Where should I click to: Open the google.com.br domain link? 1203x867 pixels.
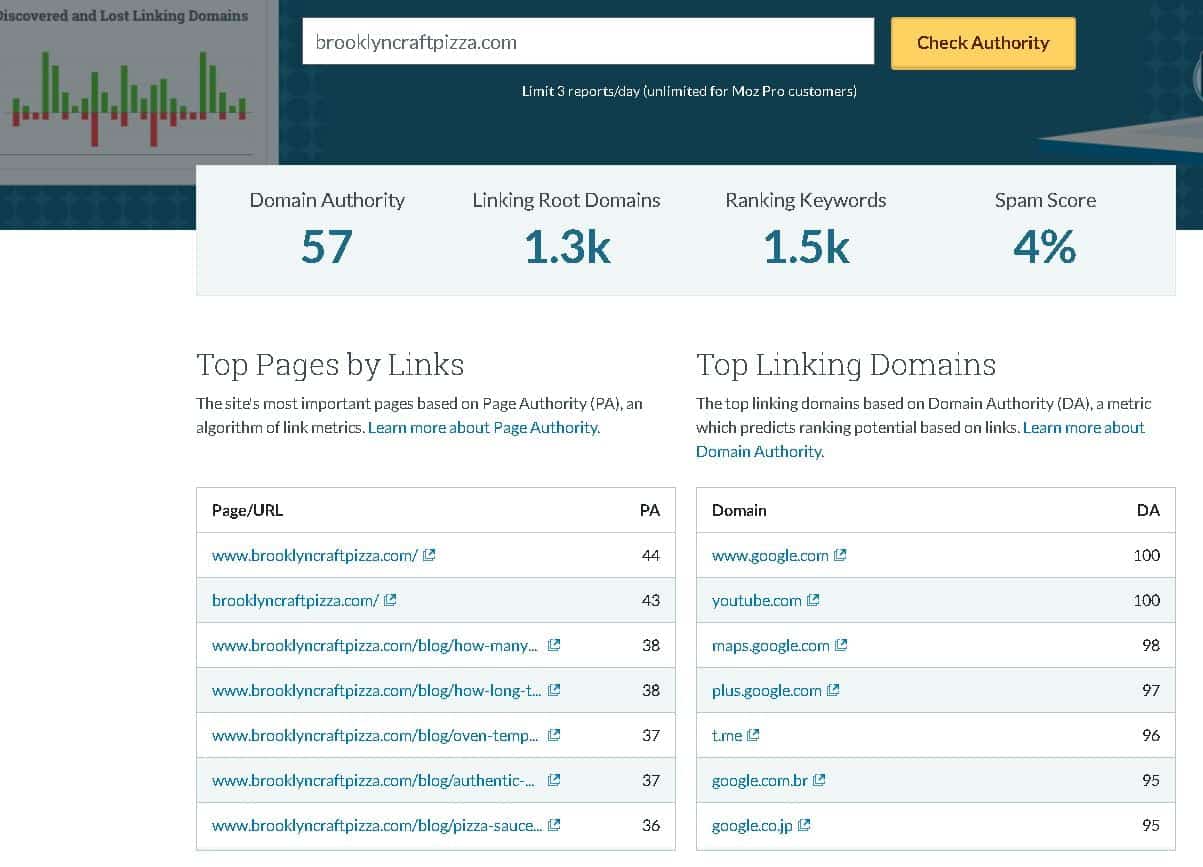tap(760, 780)
